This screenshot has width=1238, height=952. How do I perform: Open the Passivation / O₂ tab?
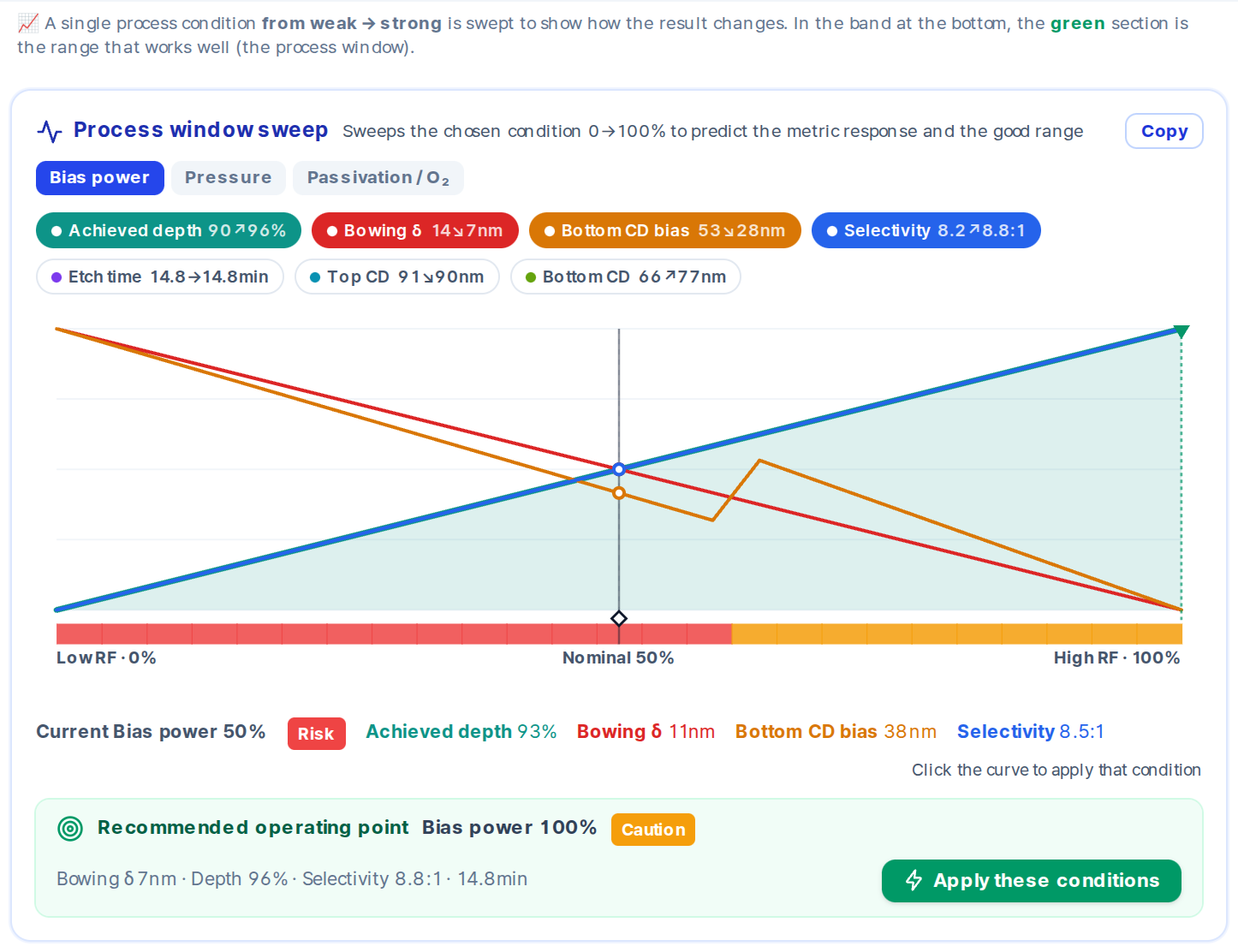378,178
